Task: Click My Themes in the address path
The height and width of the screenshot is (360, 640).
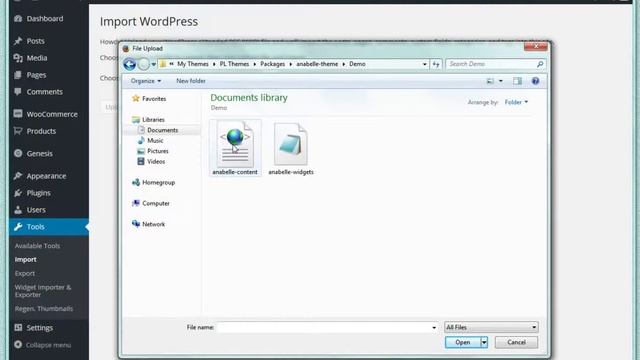Action: point(193,64)
